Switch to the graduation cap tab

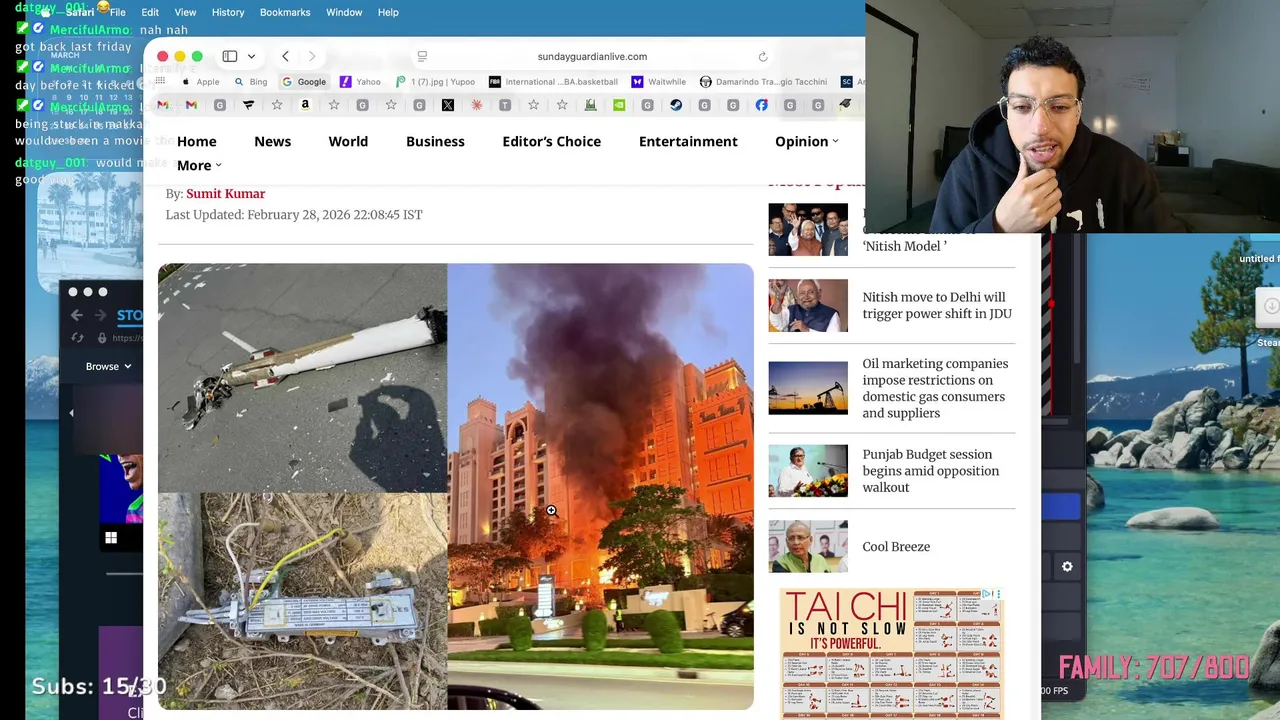[845, 104]
